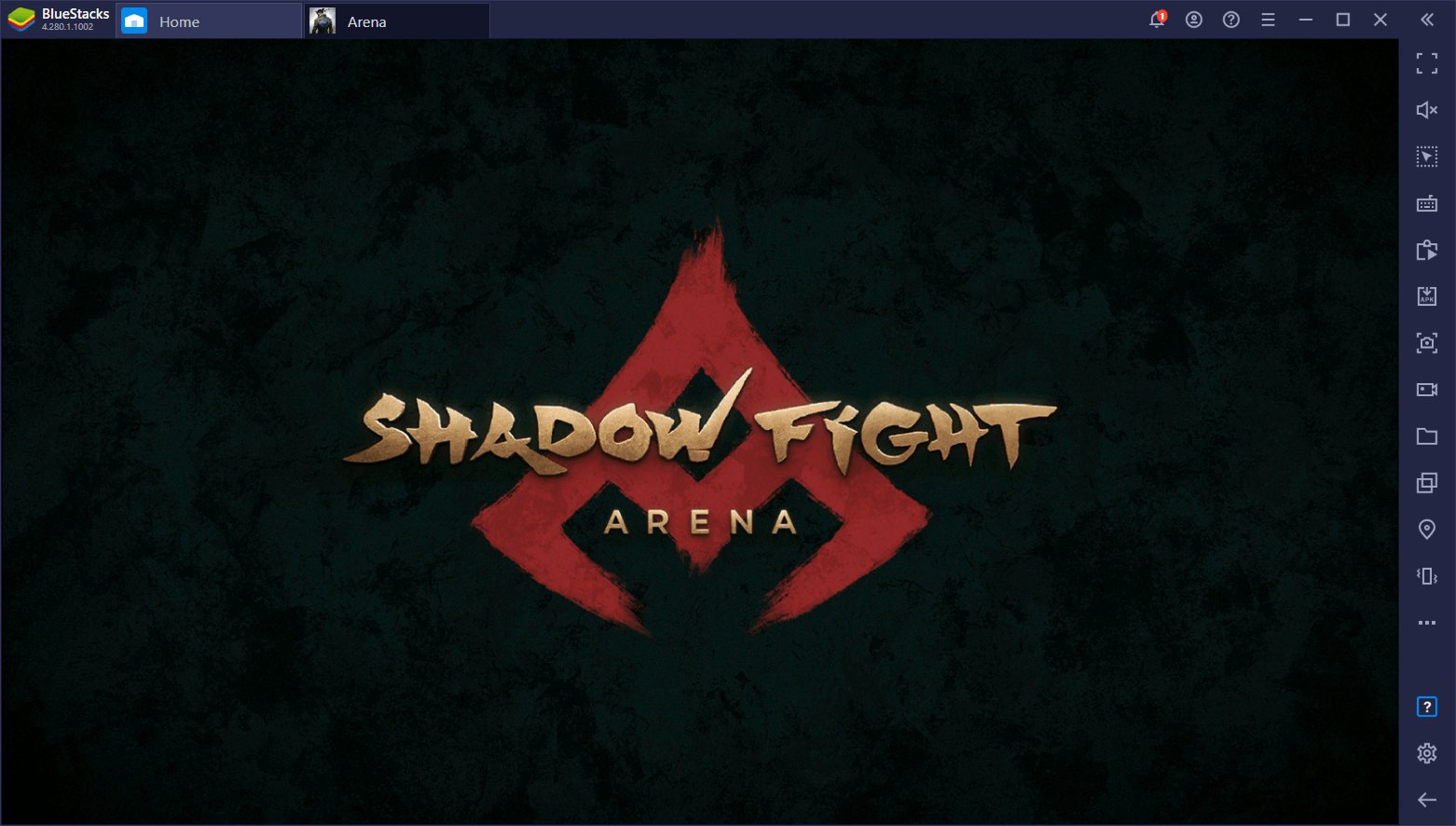Screen dimensions: 1456x826
Task: Select the Arena game tab
Action: pyautogui.click(x=397, y=21)
